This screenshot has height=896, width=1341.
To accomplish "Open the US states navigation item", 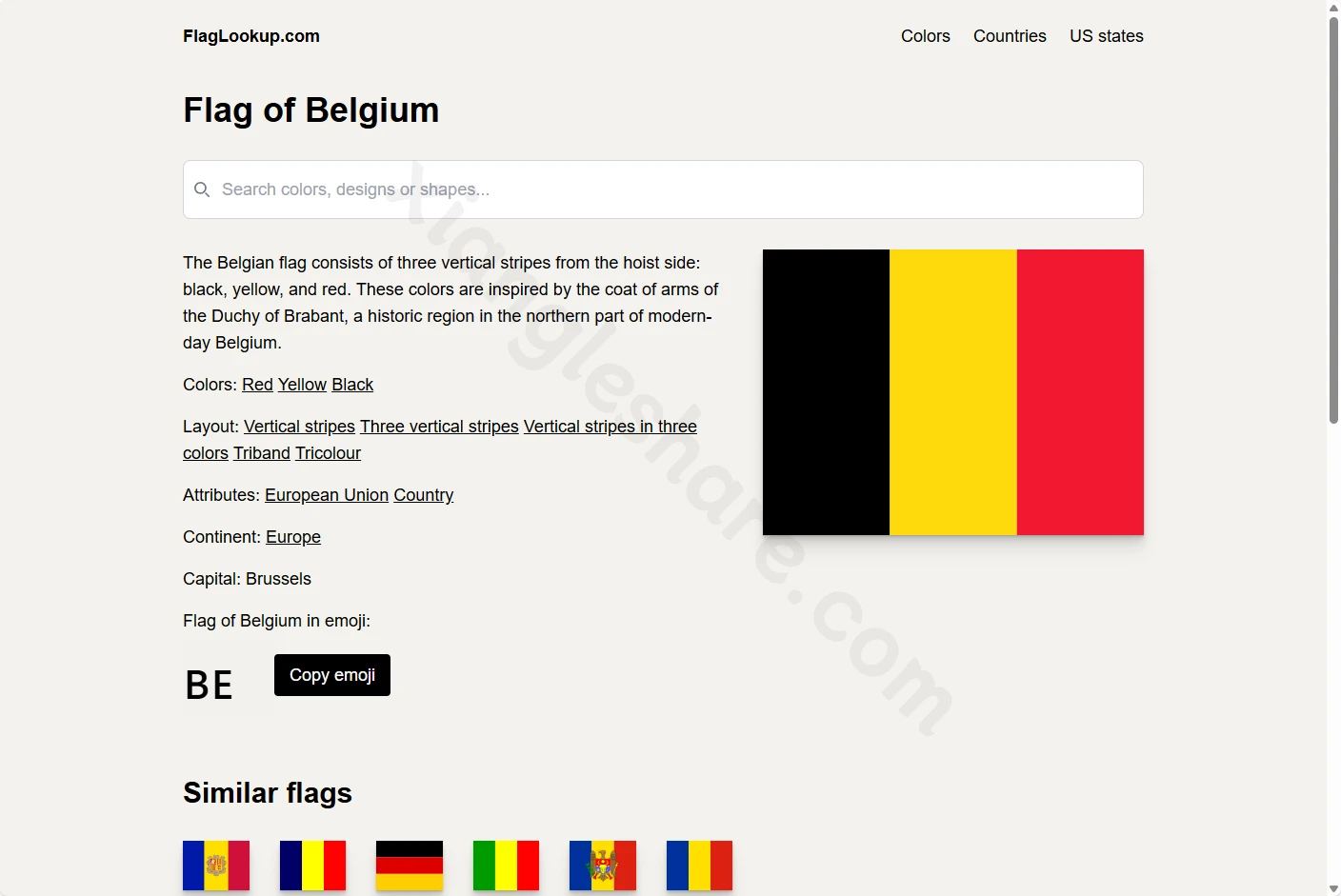I will 1107,36.
